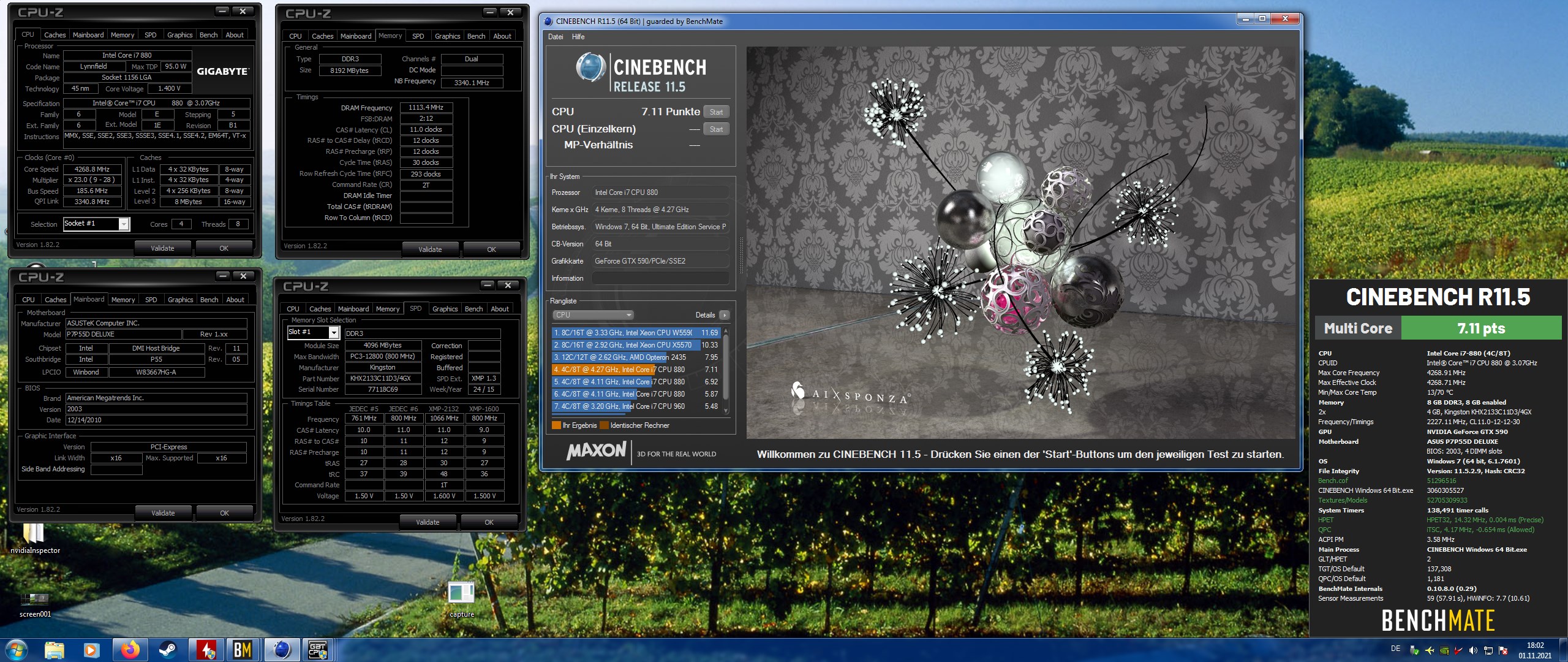1568x662 pixels.
Task: Switch to the BenchMate BM taskbar icon
Action: pyautogui.click(x=243, y=650)
